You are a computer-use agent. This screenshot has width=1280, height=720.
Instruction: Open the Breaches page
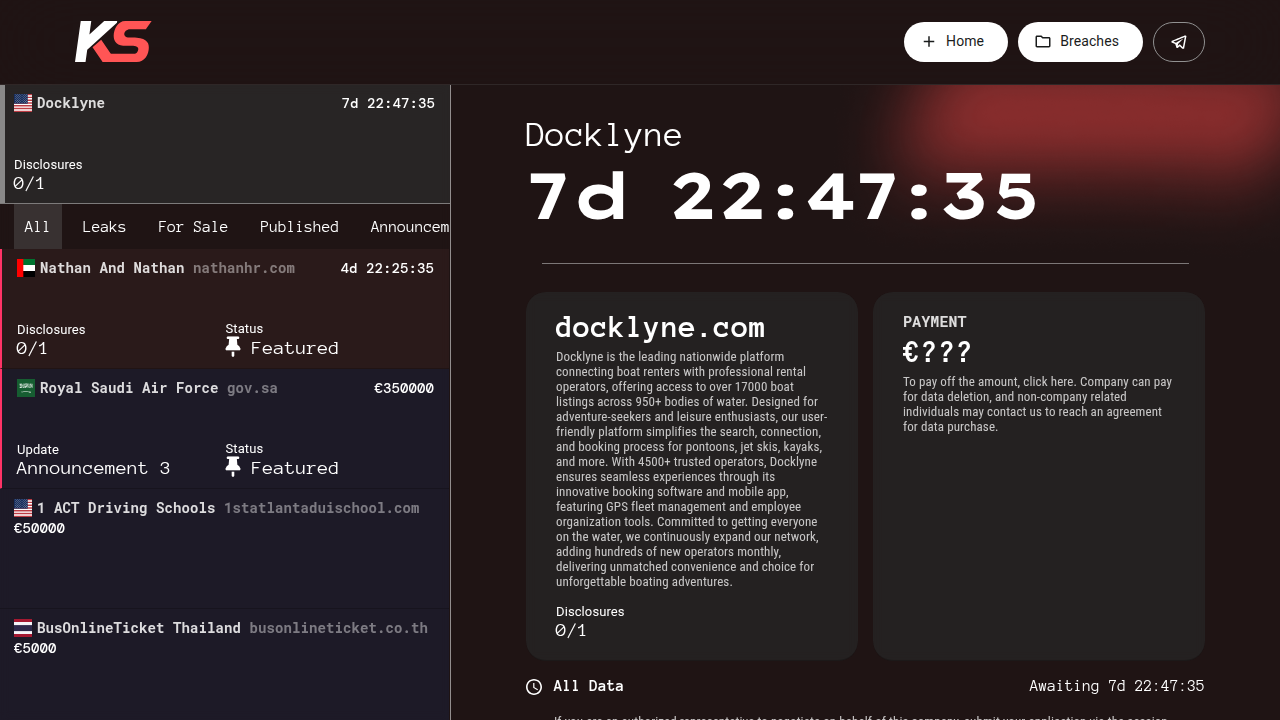(x=1080, y=42)
